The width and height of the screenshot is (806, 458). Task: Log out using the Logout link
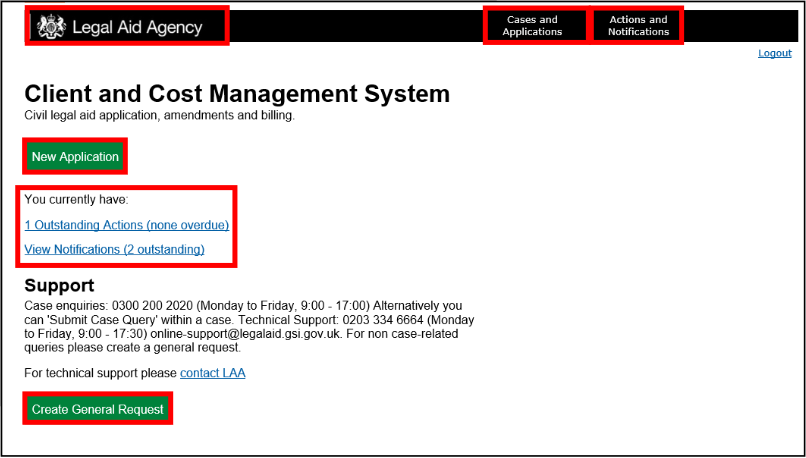pos(774,53)
